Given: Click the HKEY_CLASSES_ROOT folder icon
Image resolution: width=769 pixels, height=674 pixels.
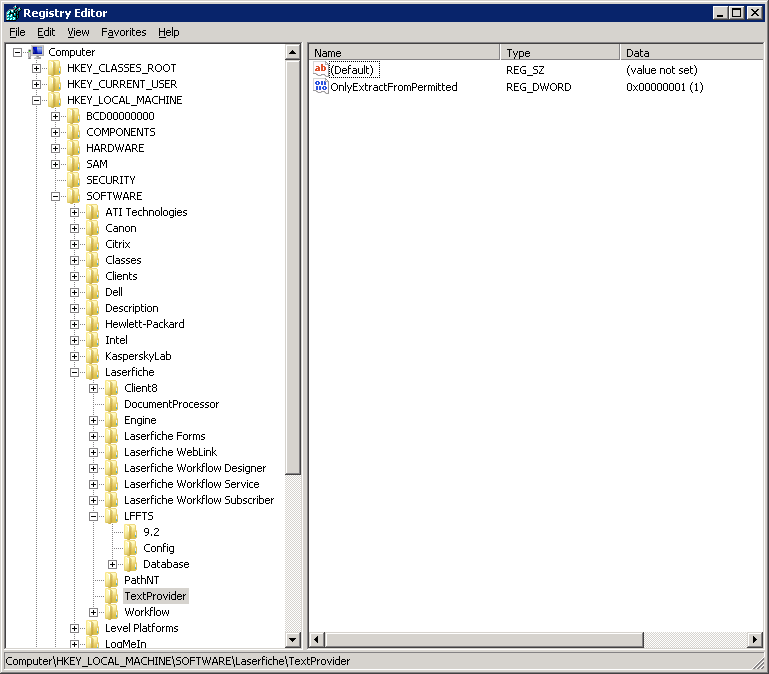Looking at the screenshot, I should (x=54, y=68).
